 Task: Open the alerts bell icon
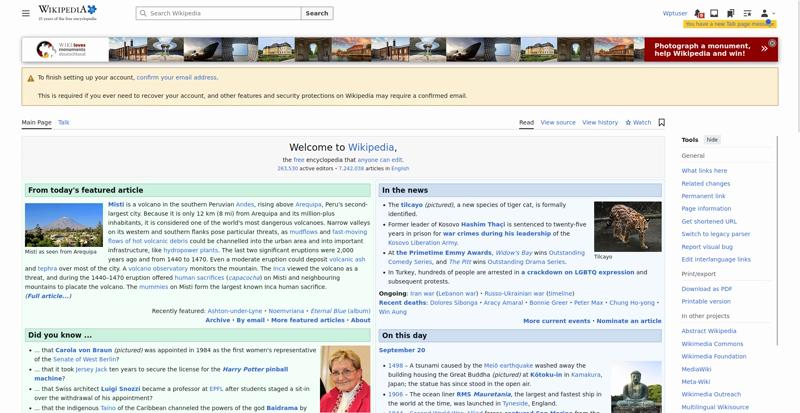pos(698,13)
